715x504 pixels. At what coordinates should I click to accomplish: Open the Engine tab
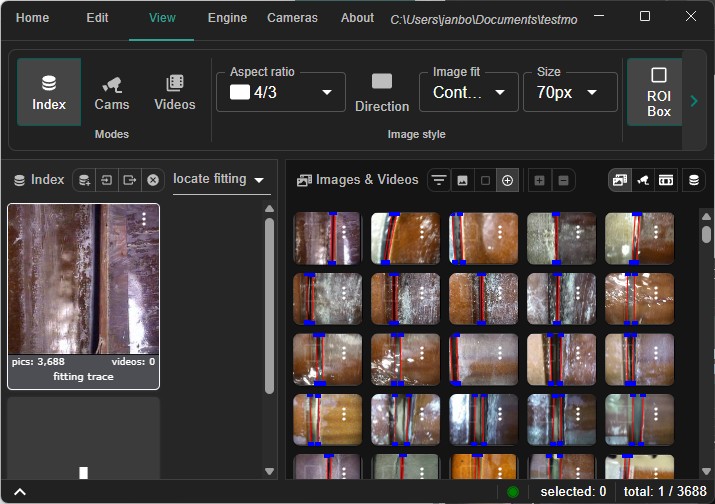point(227,18)
